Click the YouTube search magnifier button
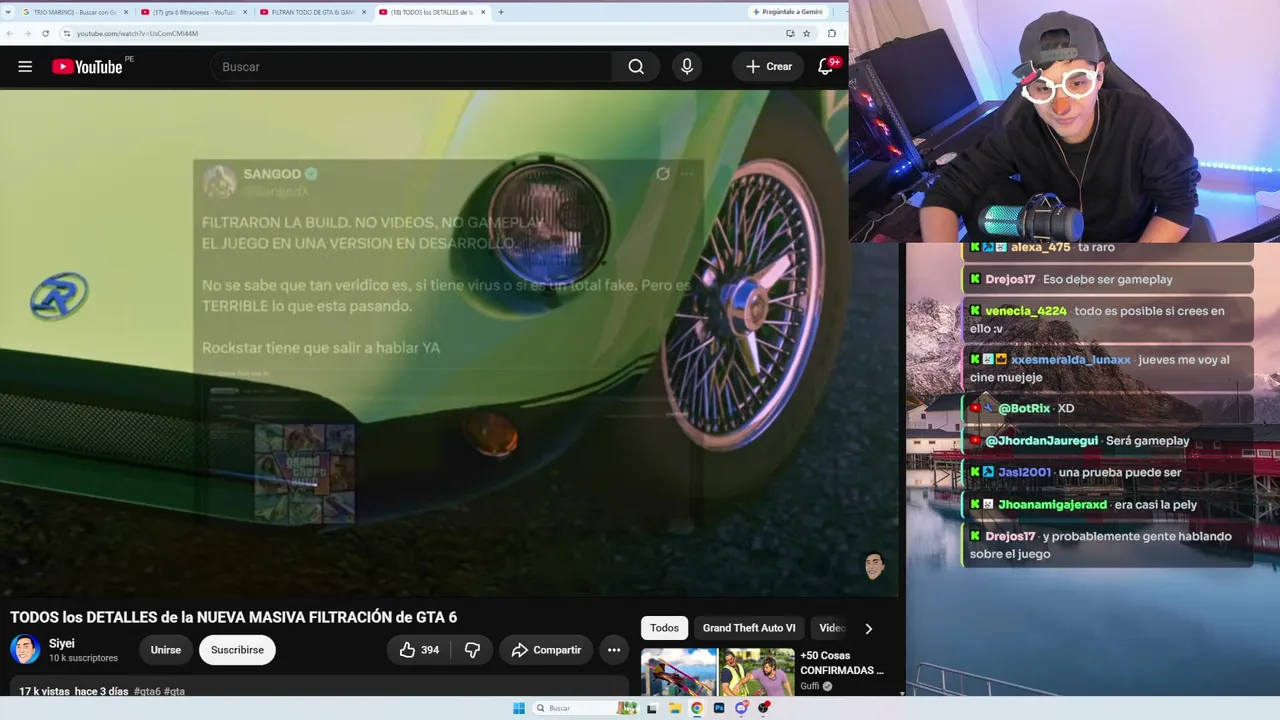1280x720 pixels. 636,67
